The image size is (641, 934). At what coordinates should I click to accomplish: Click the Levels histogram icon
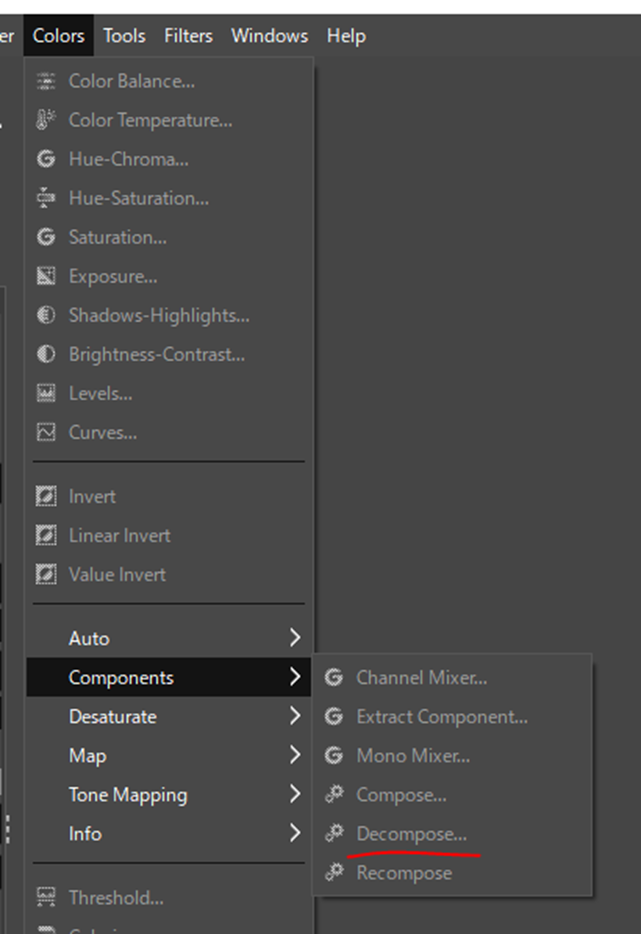pyautogui.click(x=46, y=393)
